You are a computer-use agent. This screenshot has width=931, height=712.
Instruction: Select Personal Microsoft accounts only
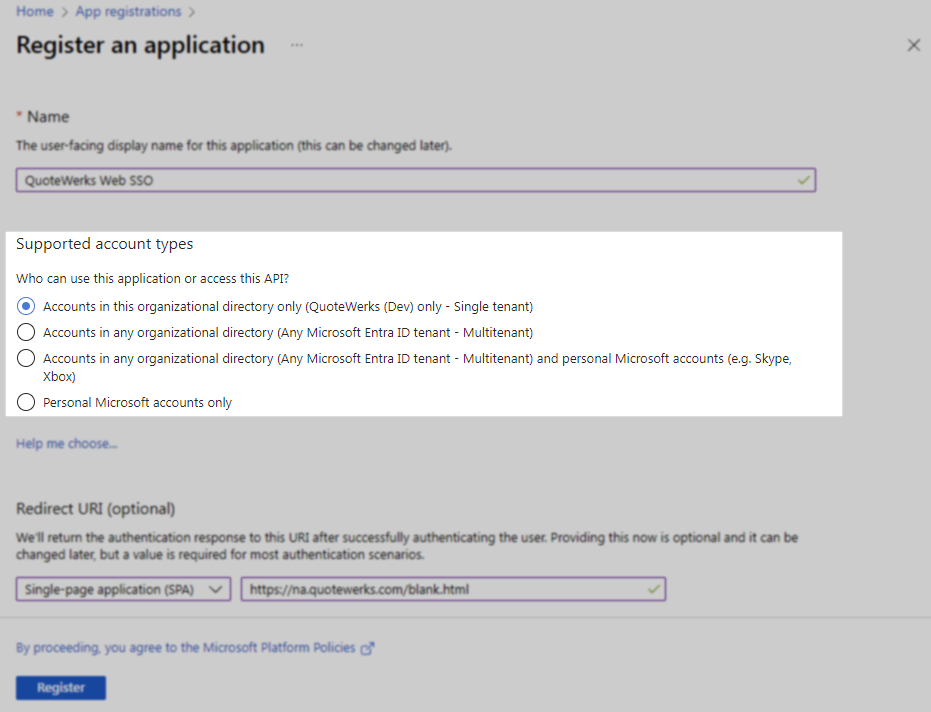pos(26,402)
